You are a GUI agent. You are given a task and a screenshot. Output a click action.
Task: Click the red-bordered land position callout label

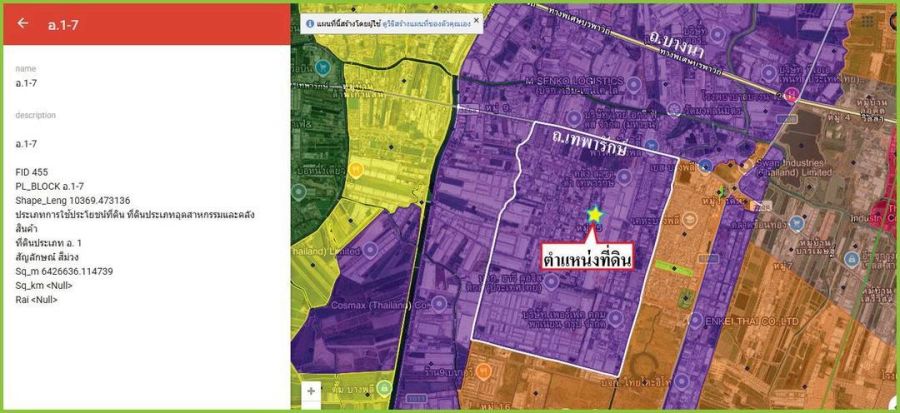click(x=588, y=257)
